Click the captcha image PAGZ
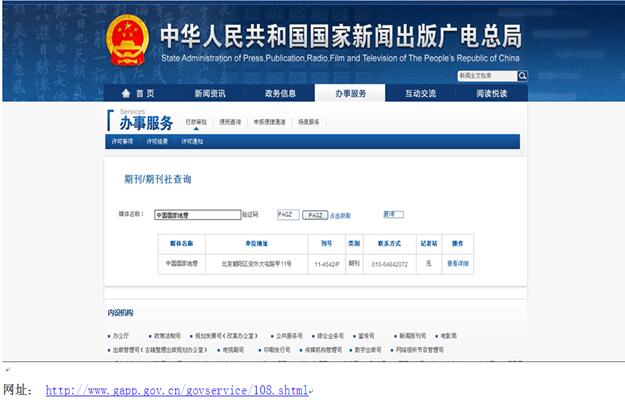 (315, 215)
